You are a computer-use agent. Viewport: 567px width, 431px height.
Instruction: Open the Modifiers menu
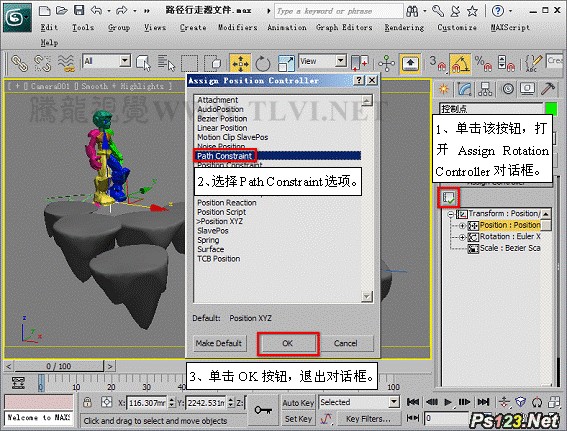(x=238, y=27)
